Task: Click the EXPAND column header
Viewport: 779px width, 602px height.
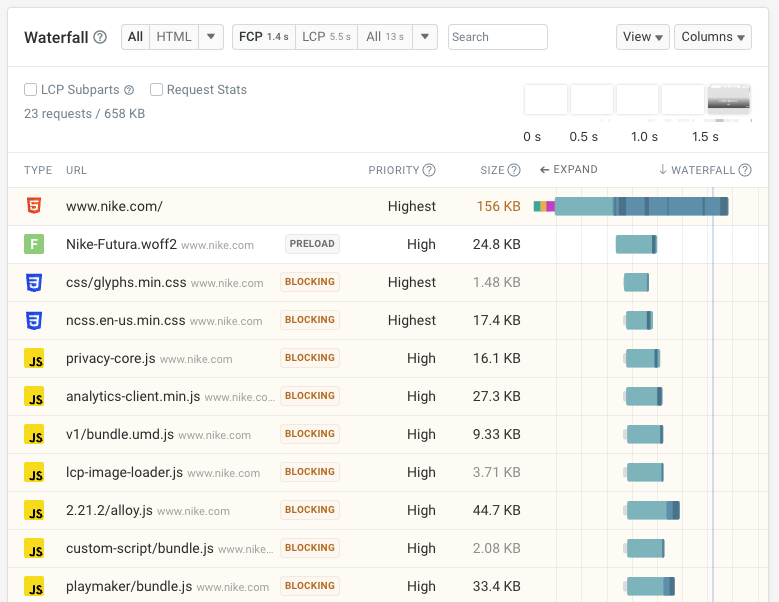Action: click(x=569, y=170)
